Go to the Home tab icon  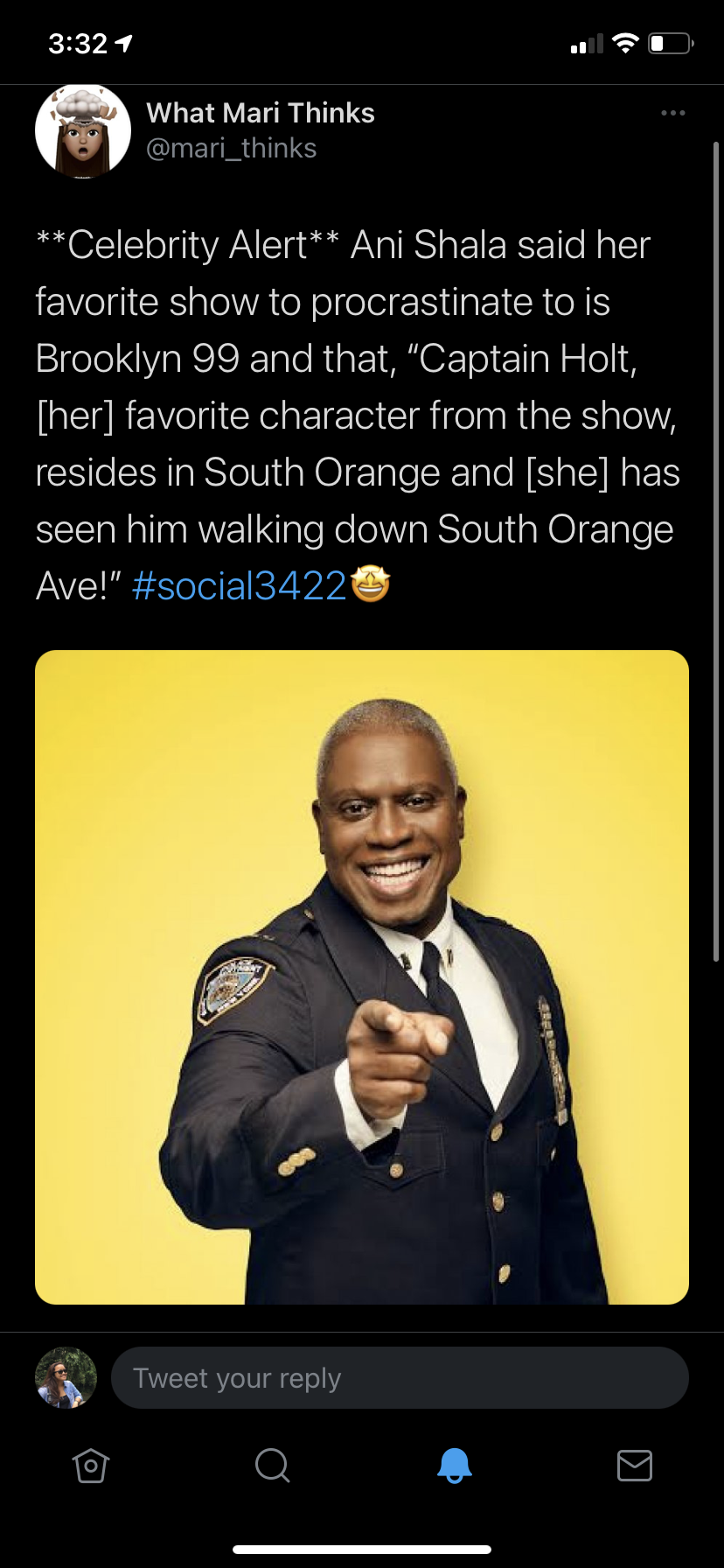click(91, 1465)
